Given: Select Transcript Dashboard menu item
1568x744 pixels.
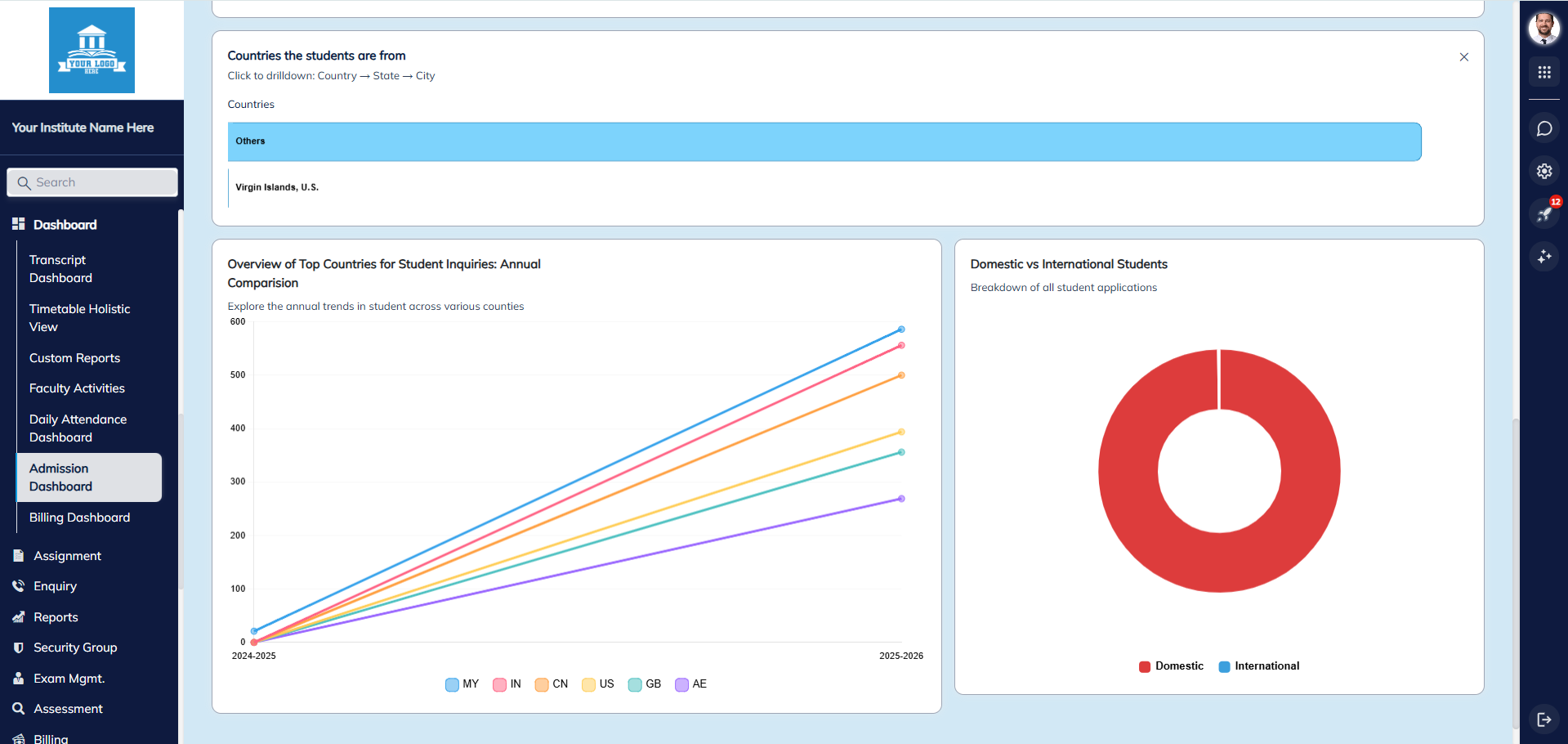Looking at the screenshot, I should pyautogui.click(x=60, y=269).
